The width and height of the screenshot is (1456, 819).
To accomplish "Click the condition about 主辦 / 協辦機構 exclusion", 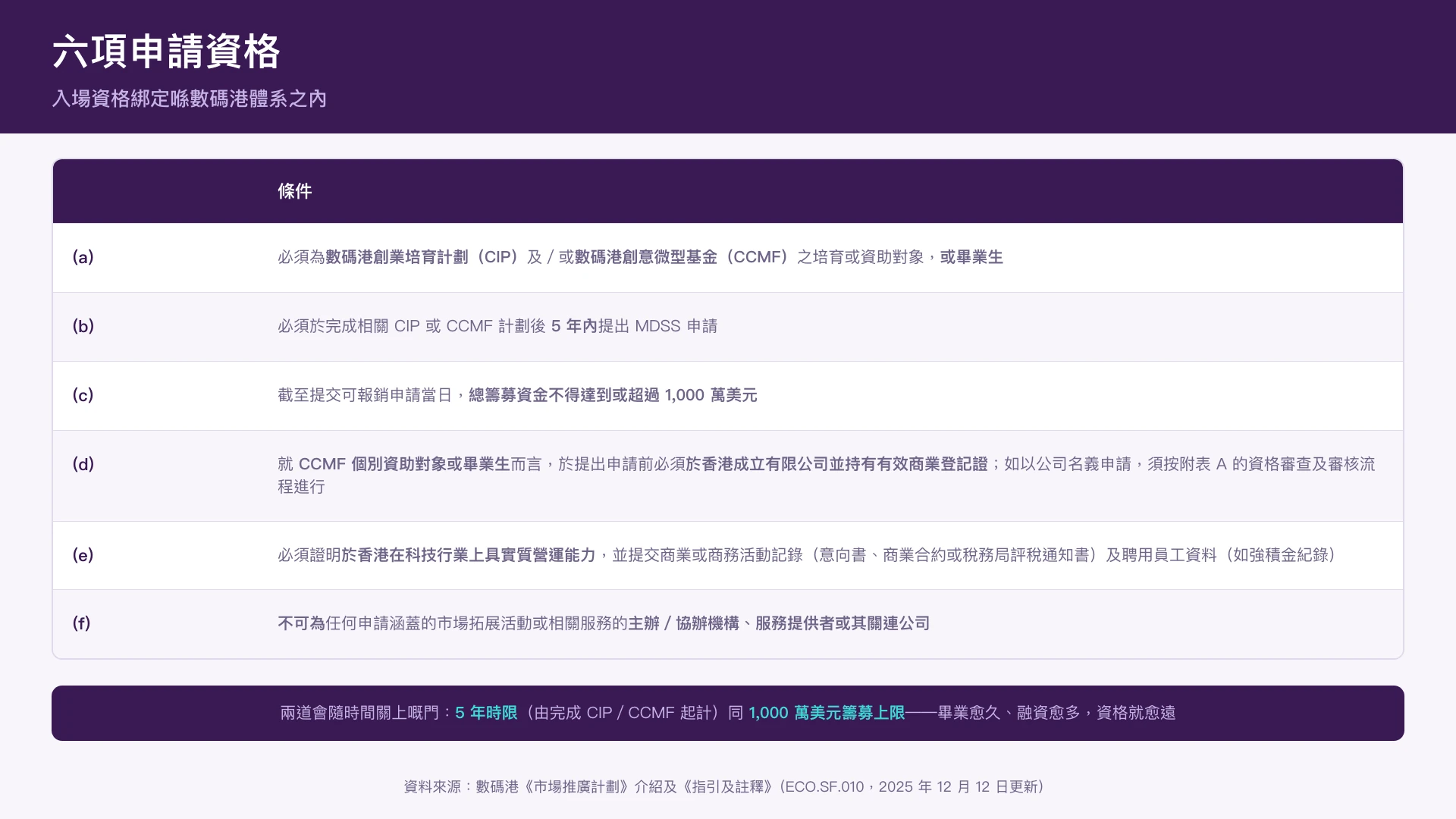I will (x=604, y=623).
